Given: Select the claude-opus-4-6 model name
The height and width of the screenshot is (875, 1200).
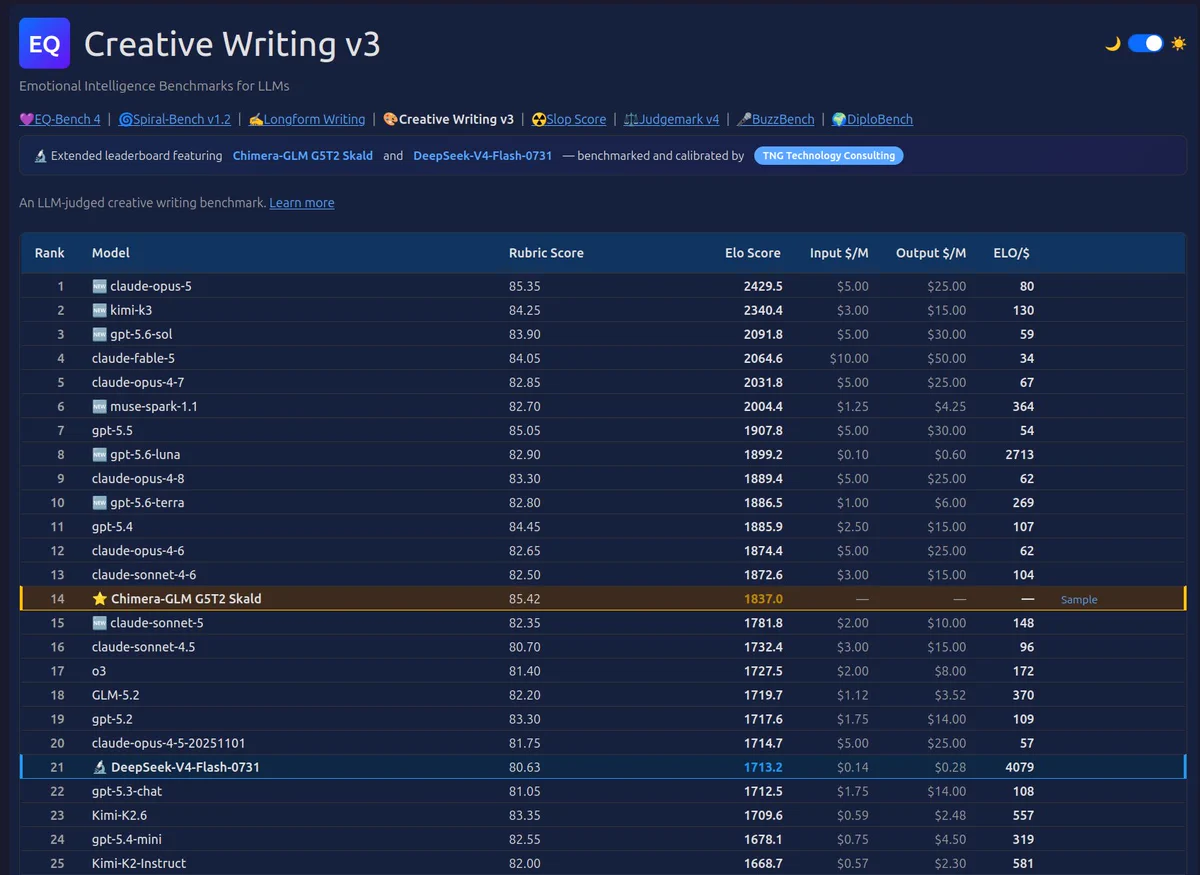Looking at the screenshot, I should coord(138,551).
